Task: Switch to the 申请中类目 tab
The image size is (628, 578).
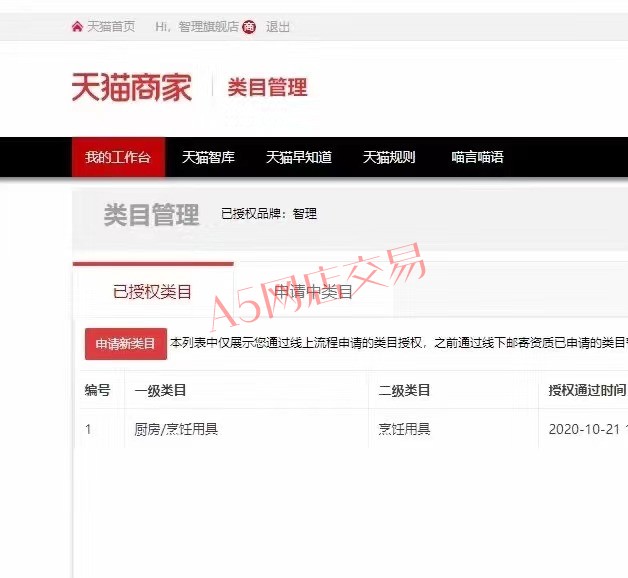Action: tap(313, 291)
